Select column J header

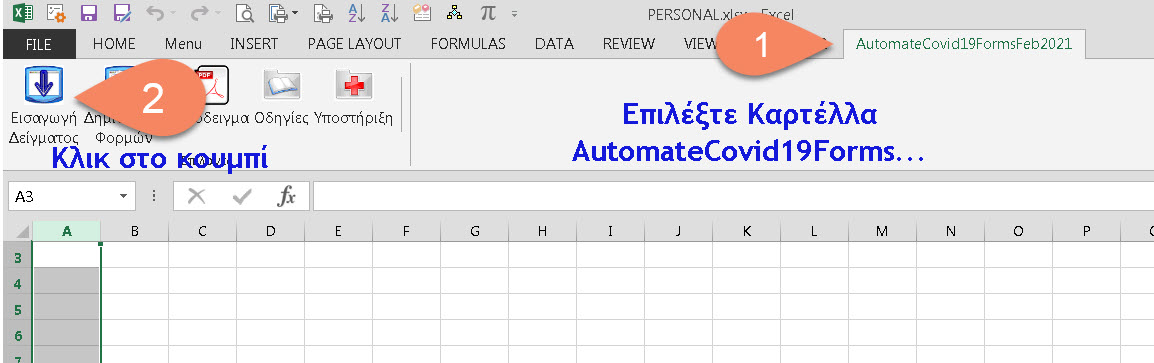tap(678, 231)
